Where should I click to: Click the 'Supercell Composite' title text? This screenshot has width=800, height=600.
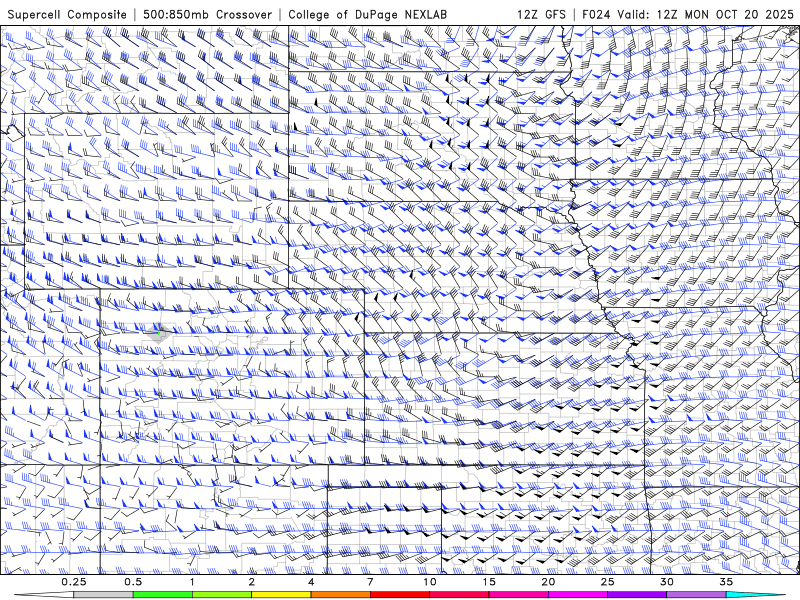(x=67, y=14)
